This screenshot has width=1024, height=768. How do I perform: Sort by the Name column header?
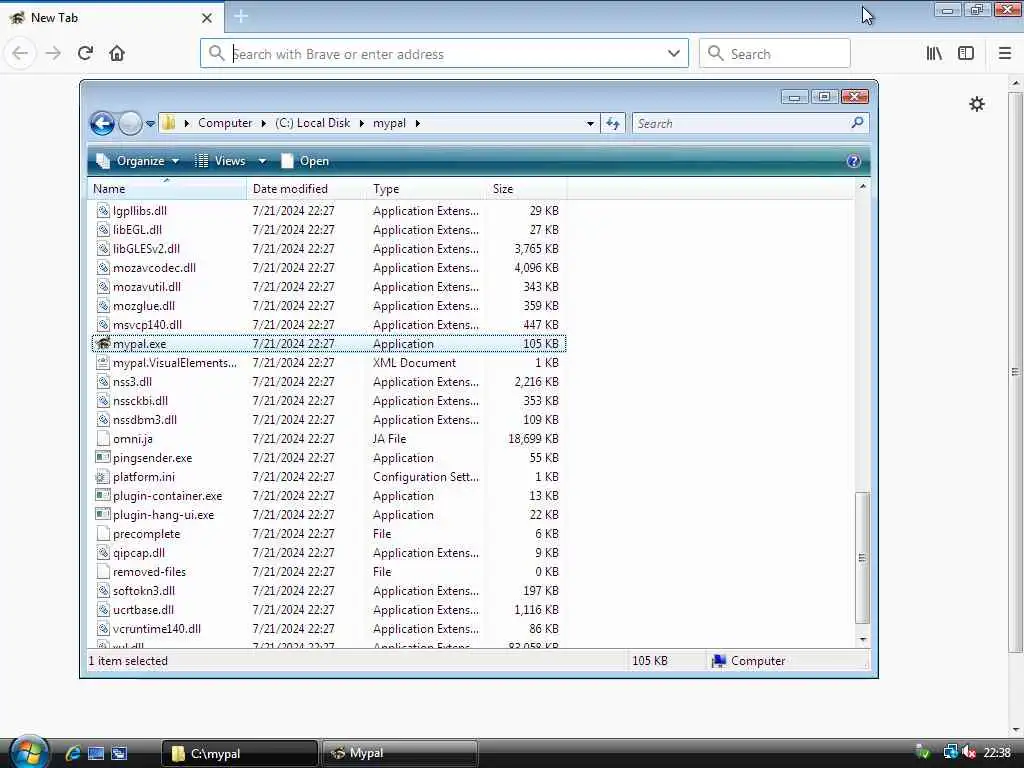[x=167, y=189]
